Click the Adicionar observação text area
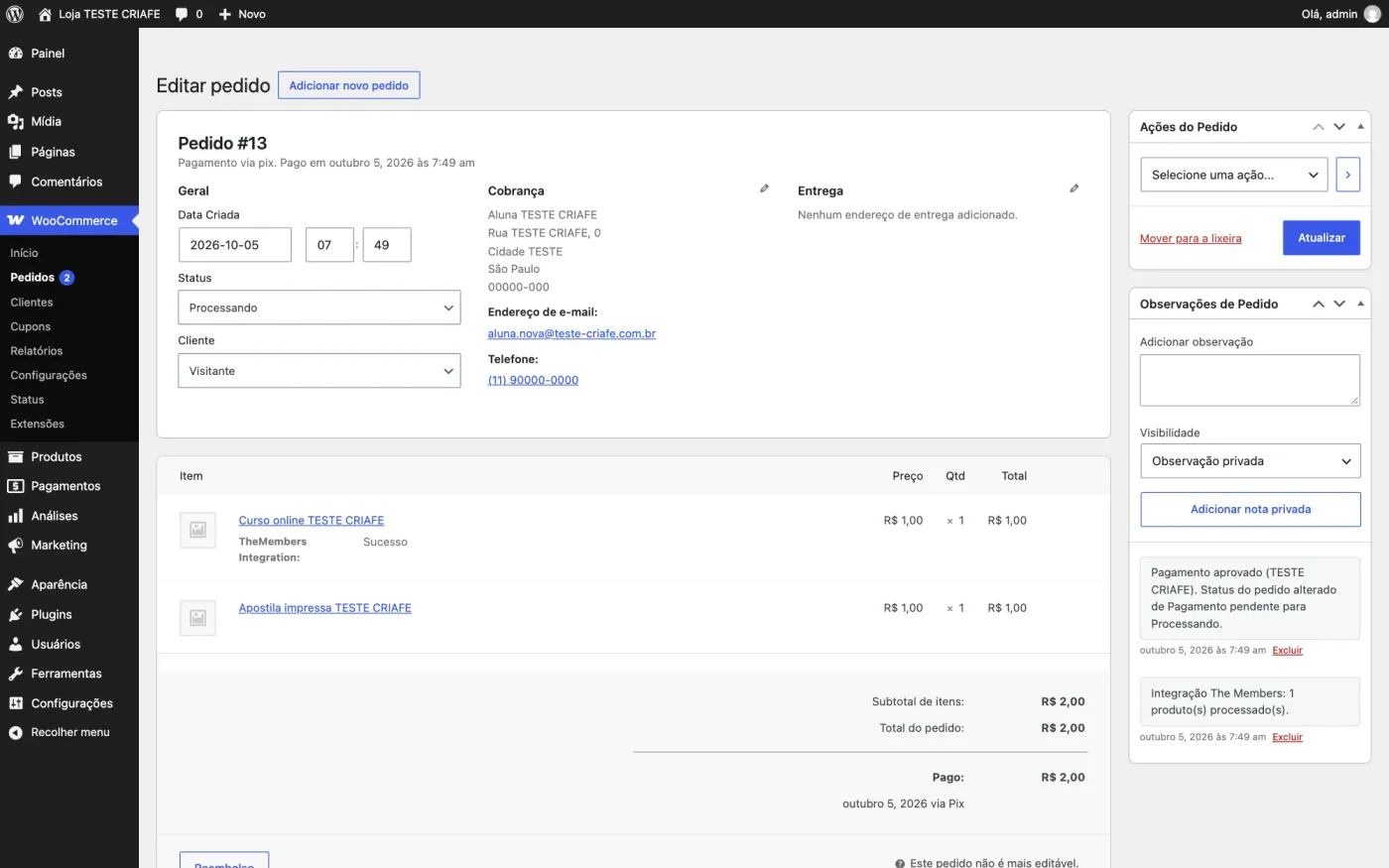 [x=1250, y=380]
